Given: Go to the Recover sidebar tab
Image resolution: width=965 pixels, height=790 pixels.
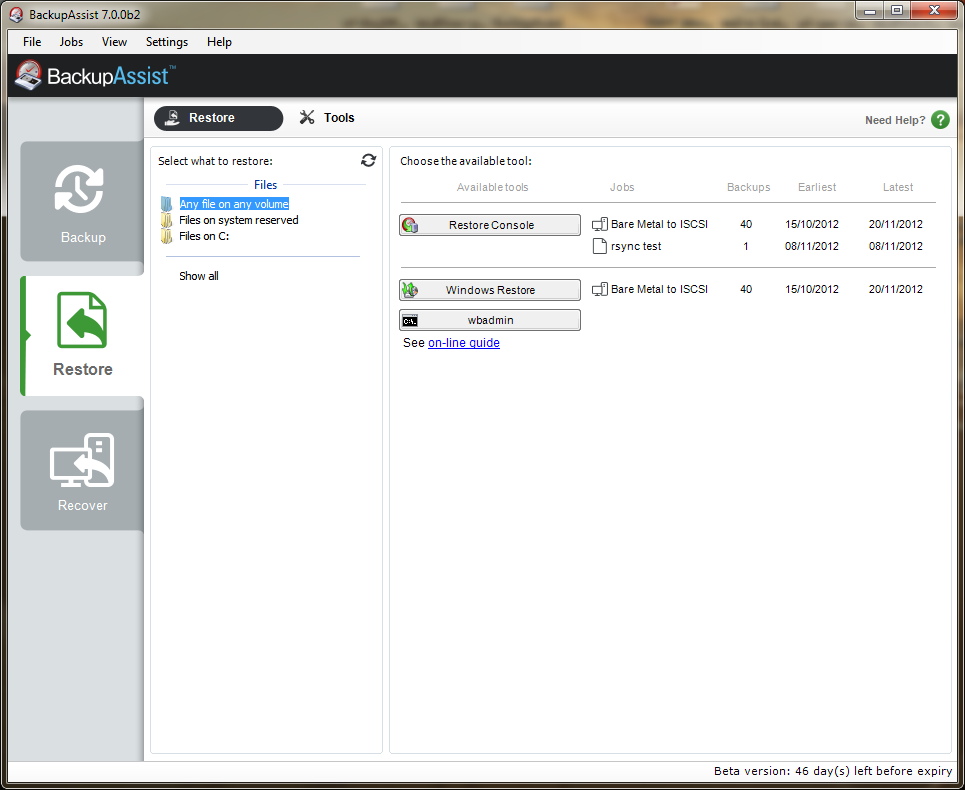Looking at the screenshot, I should pos(82,471).
